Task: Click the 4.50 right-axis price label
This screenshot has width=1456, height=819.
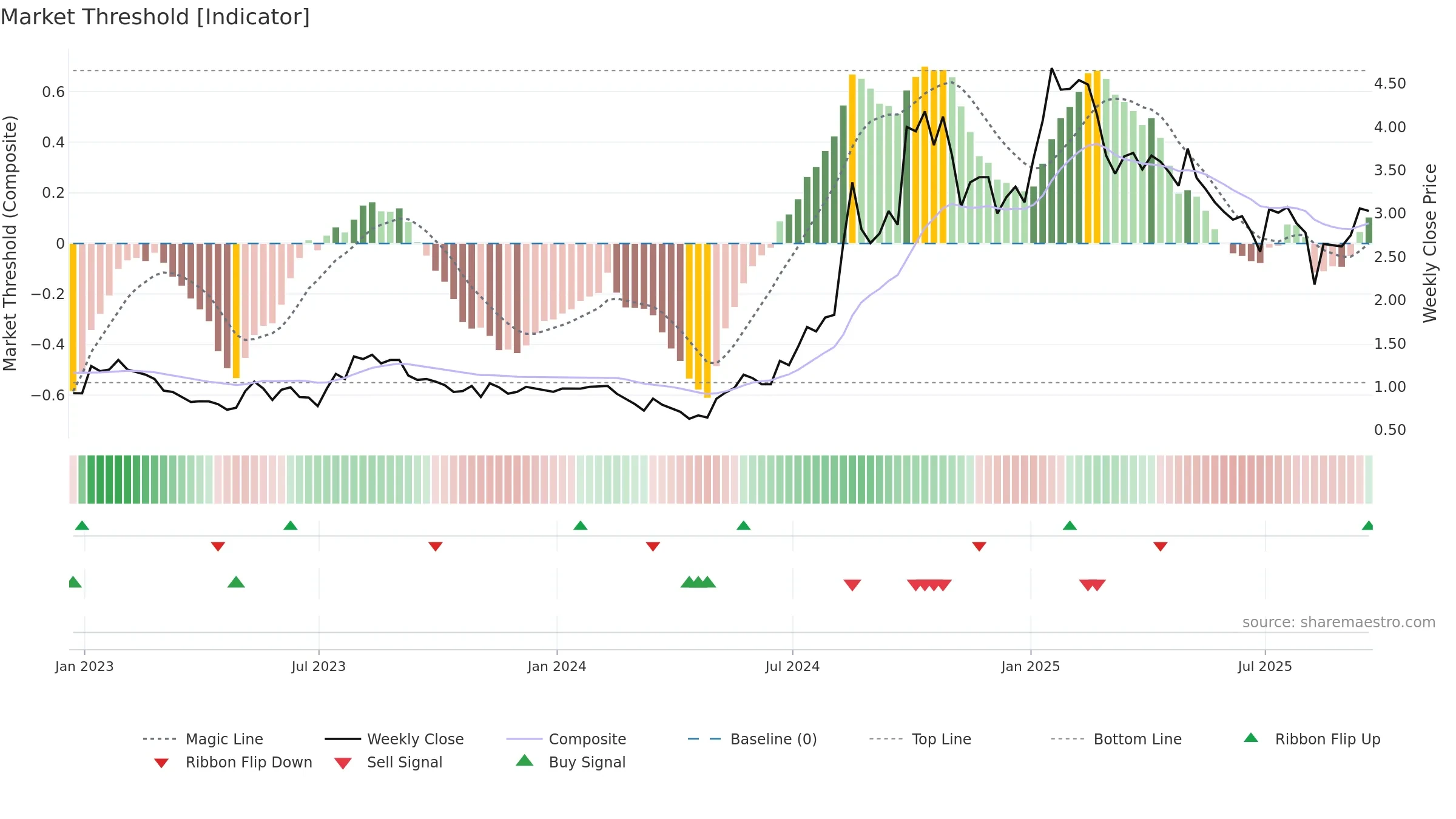Action: (1390, 84)
